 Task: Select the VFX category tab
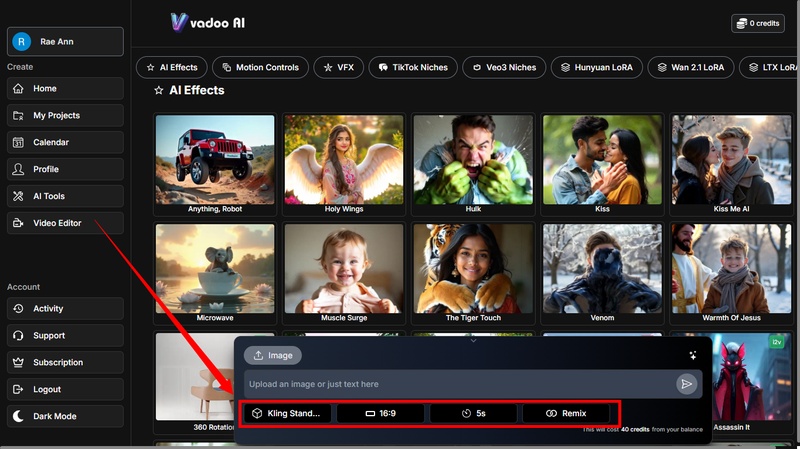[338, 67]
